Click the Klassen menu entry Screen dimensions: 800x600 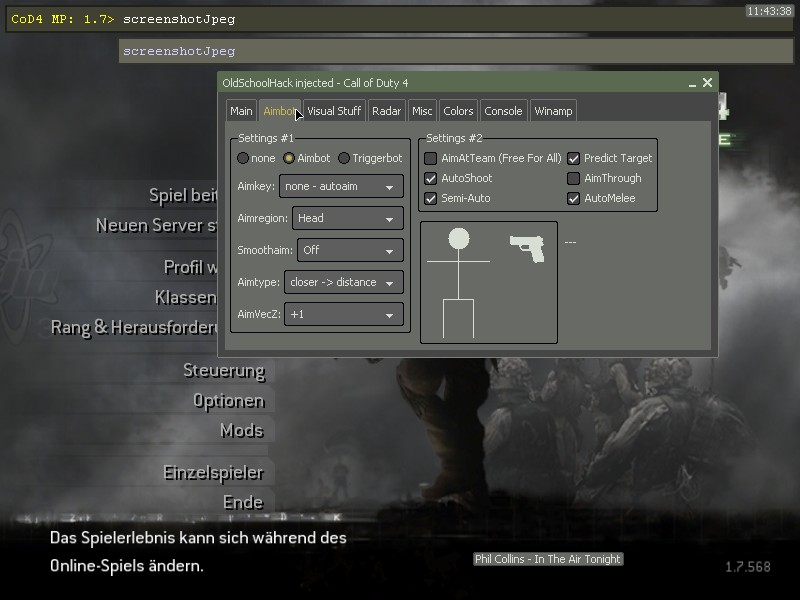186,297
